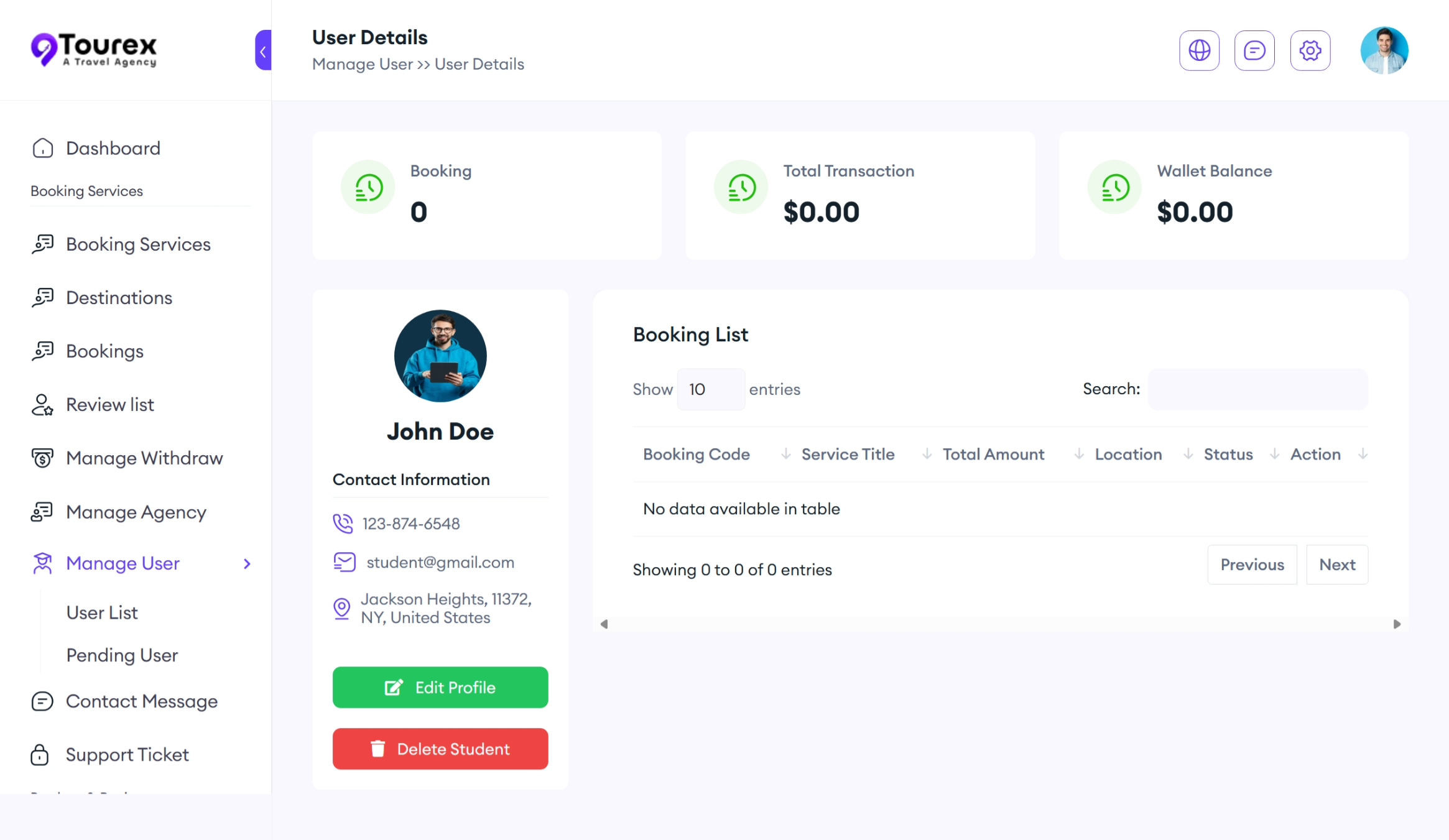
Task: Click the phone icon beside 123-874-6548
Action: coord(343,524)
